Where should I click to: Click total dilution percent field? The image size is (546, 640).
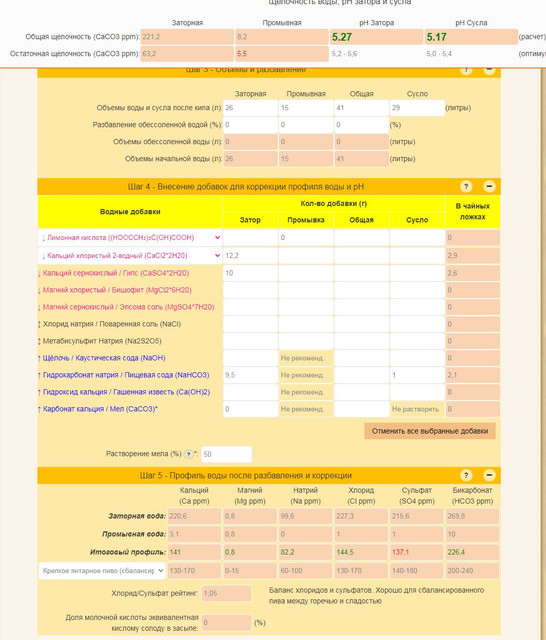pos(361,125)
